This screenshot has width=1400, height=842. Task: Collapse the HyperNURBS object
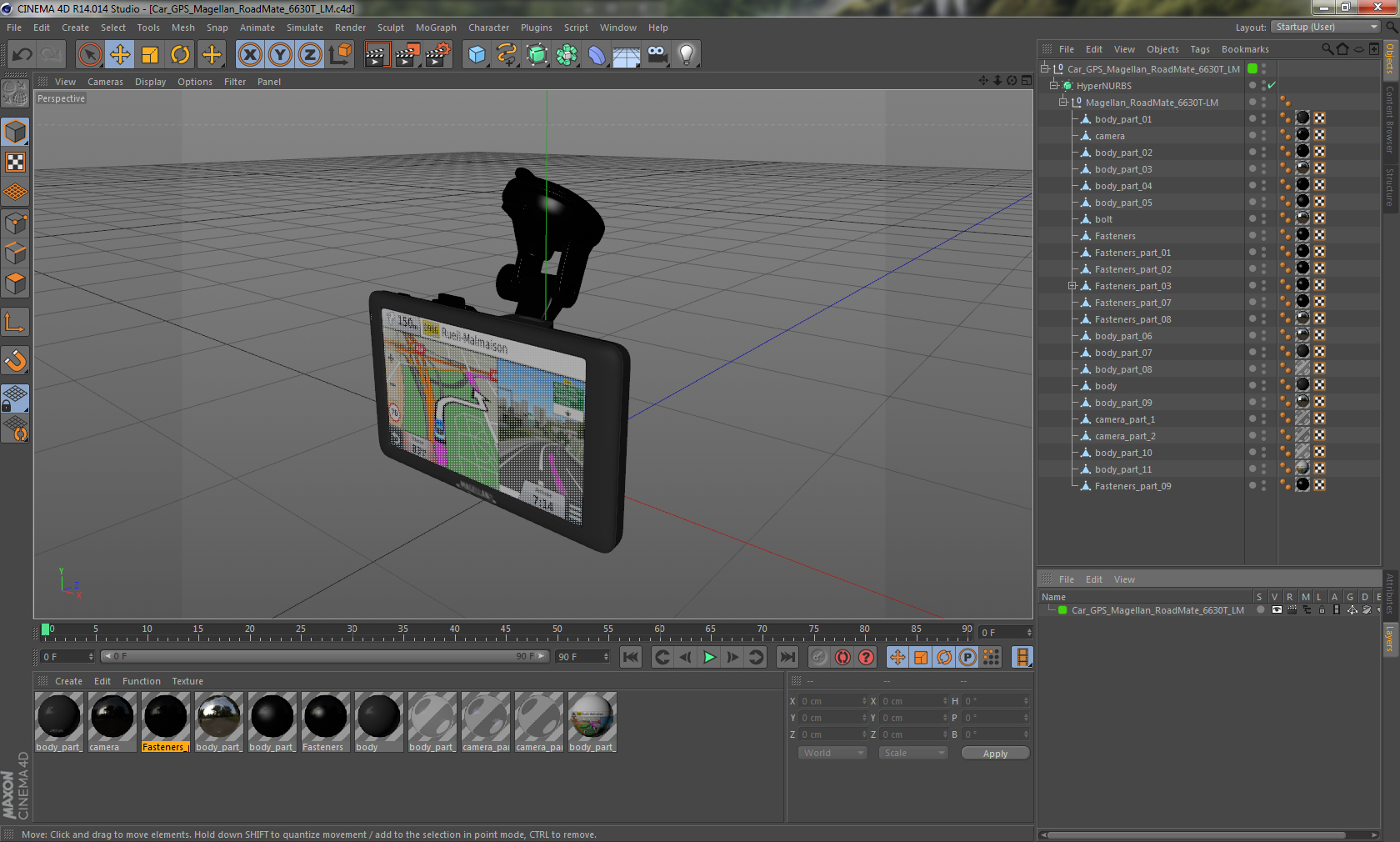1054,86
